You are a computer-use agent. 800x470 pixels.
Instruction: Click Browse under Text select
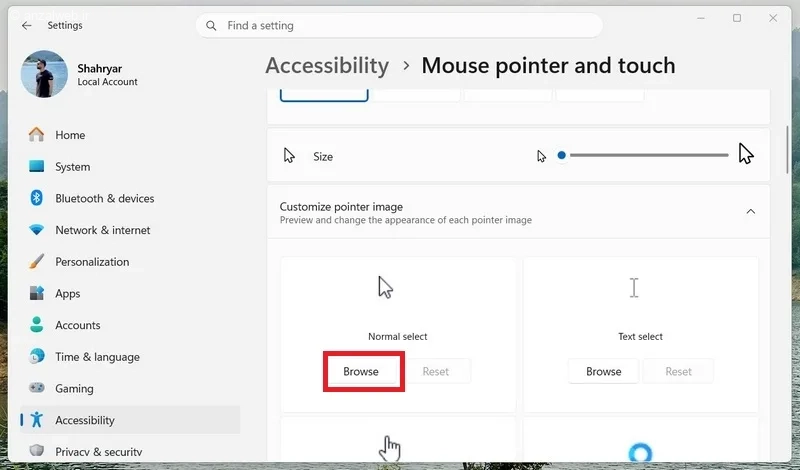[604, 372]
